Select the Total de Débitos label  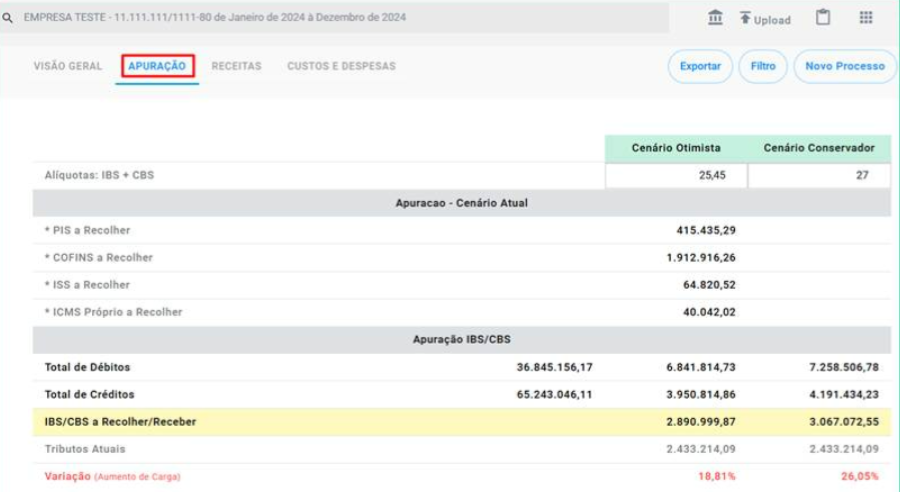click(x=87, y=367)
